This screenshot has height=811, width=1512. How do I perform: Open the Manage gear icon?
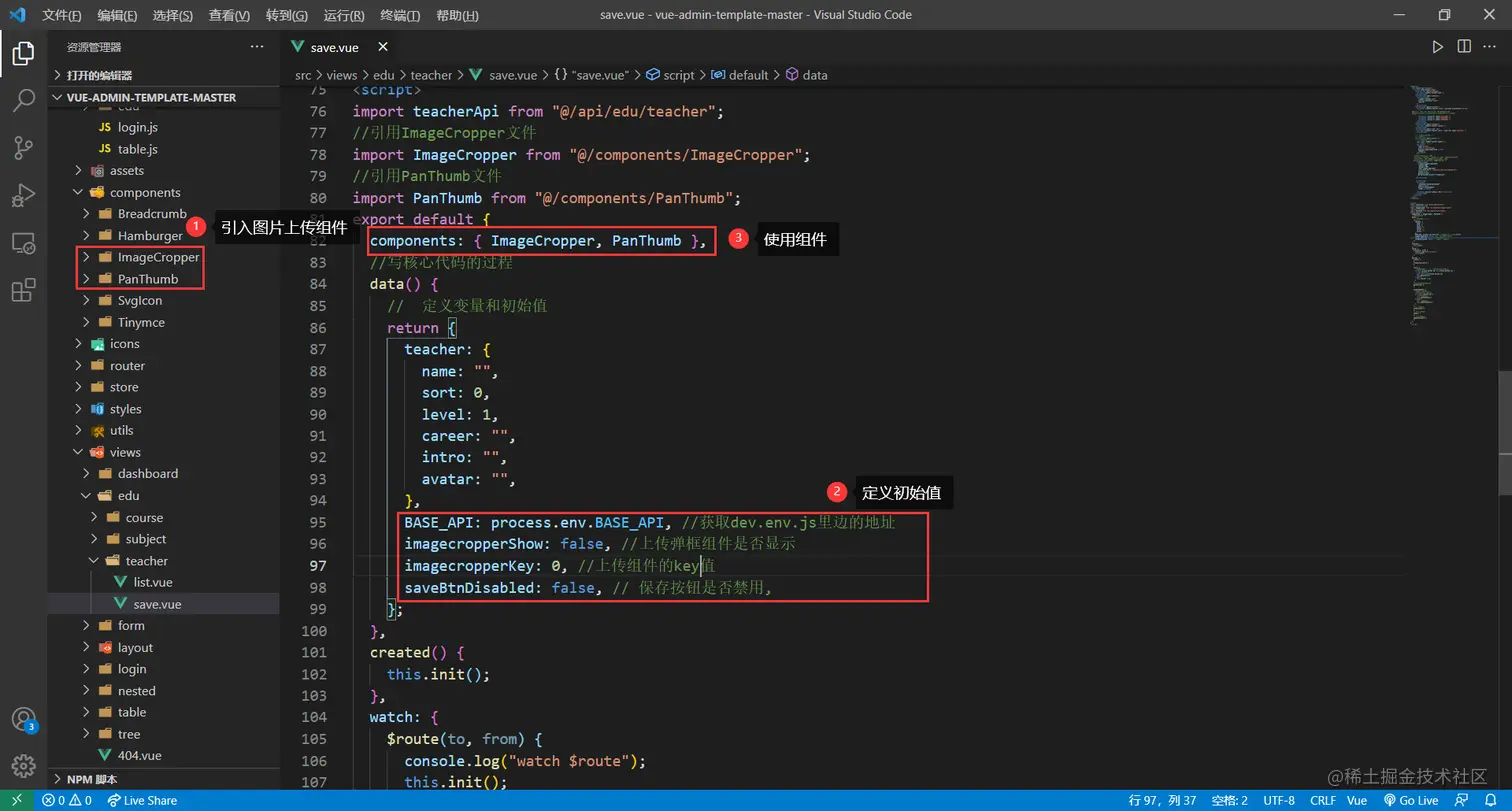(23, 766)
